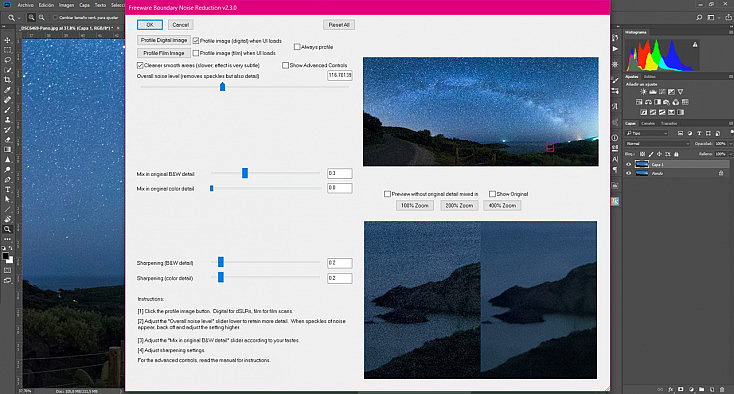Click the Overall noise level slider handle
This screenshot has height=394, width=734.
click(222, 87)
